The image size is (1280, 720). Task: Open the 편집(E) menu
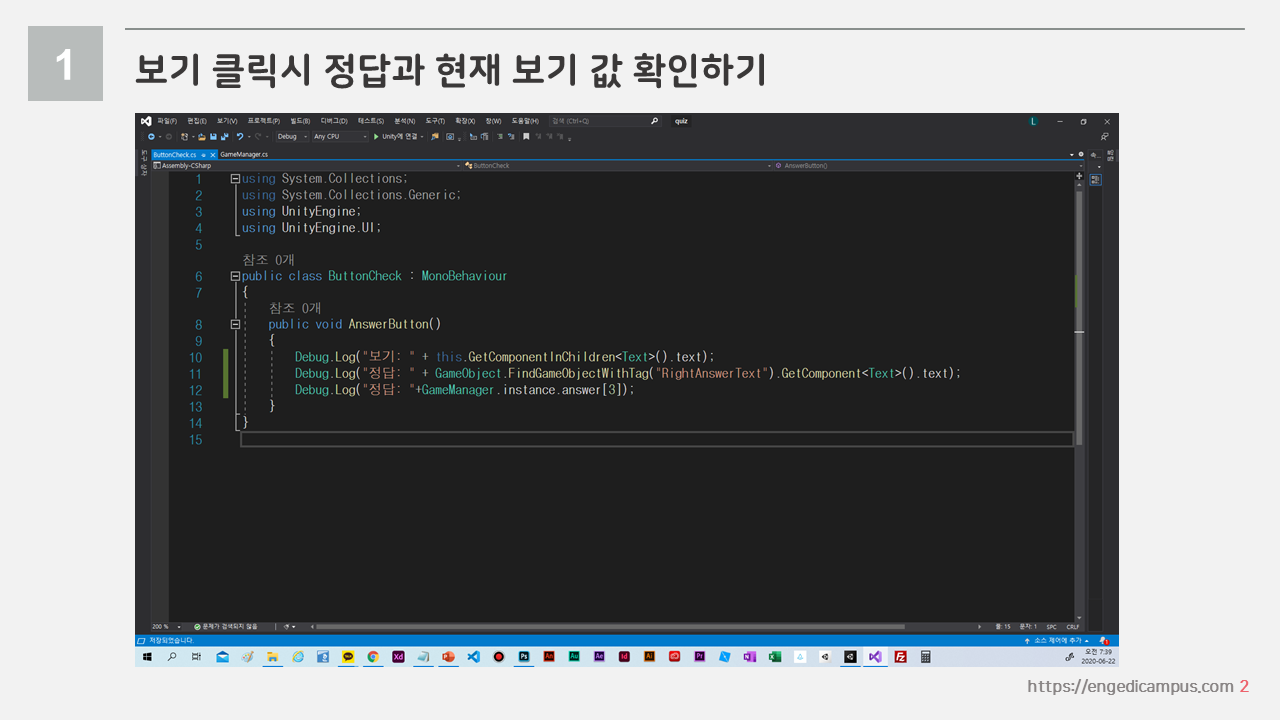[197, 121]
